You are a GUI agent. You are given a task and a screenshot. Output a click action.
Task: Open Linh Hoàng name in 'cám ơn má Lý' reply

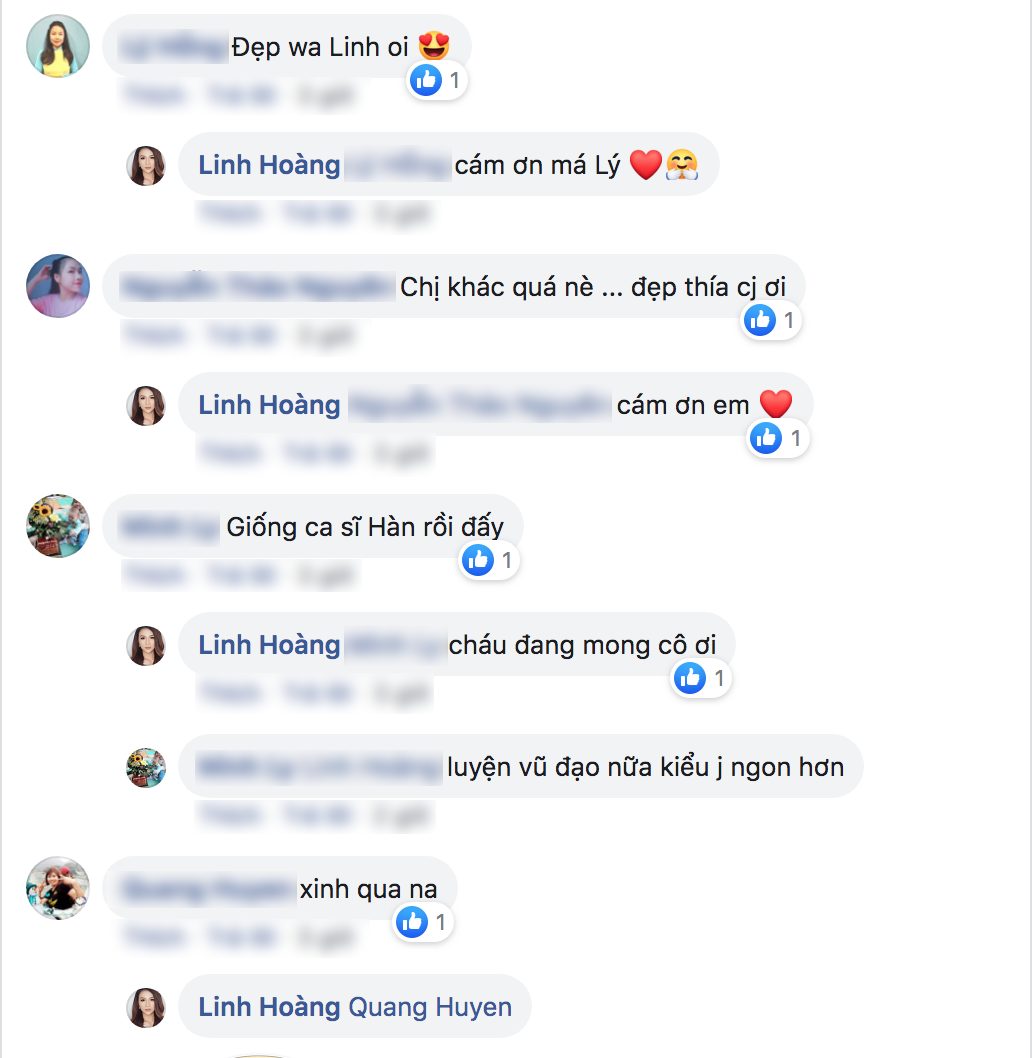tap(269, 165)
